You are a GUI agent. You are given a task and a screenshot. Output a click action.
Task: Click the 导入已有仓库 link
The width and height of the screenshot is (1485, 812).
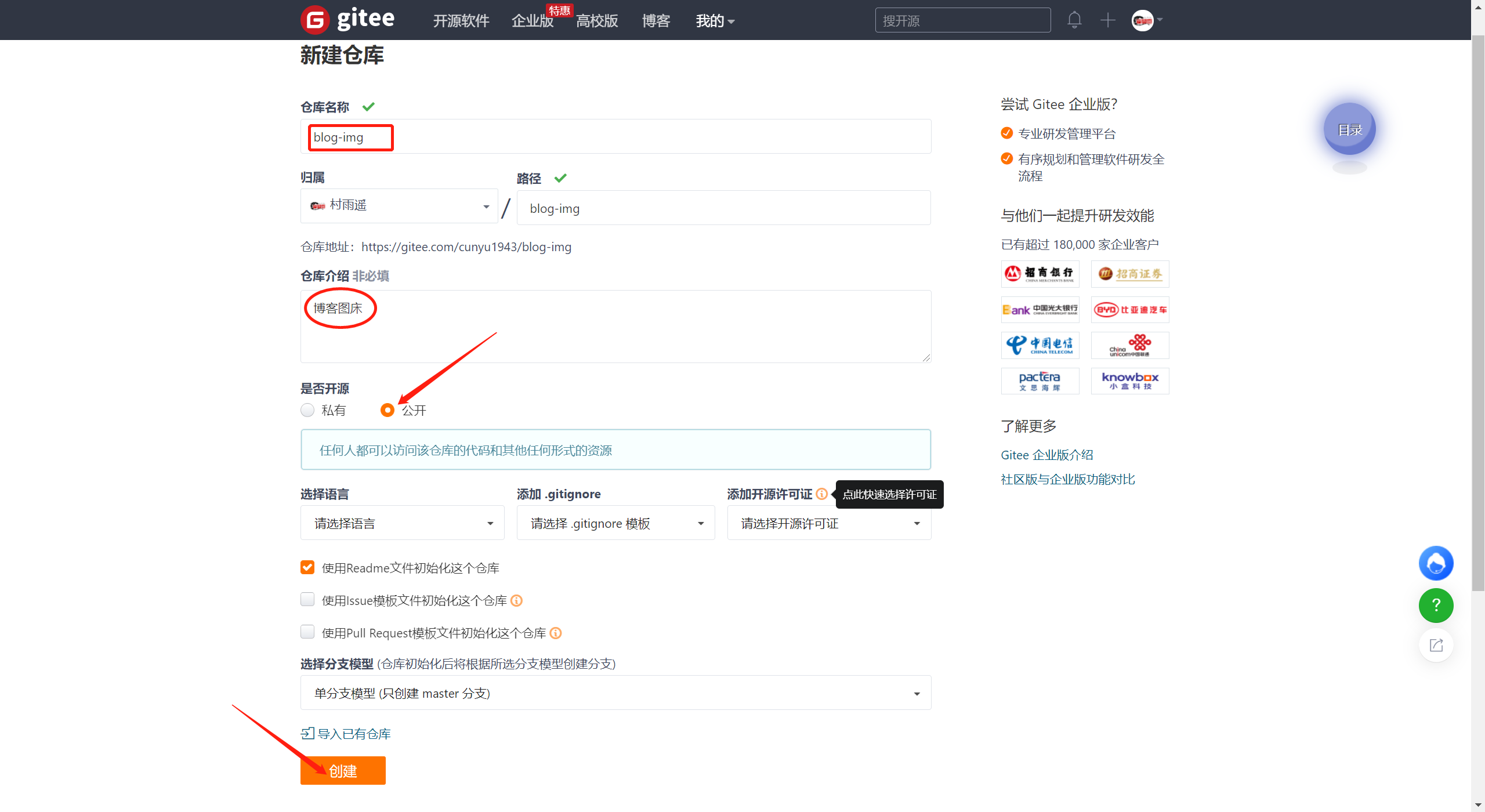tap(354, 734)
